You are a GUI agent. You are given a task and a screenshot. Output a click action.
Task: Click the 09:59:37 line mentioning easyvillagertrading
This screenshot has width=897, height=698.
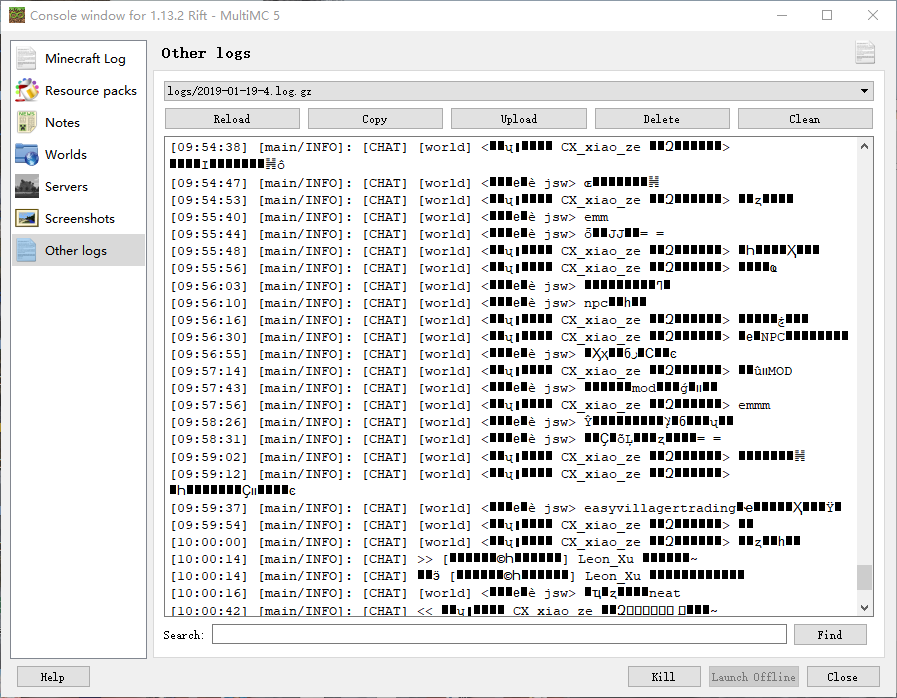click(x=506, y=508)
